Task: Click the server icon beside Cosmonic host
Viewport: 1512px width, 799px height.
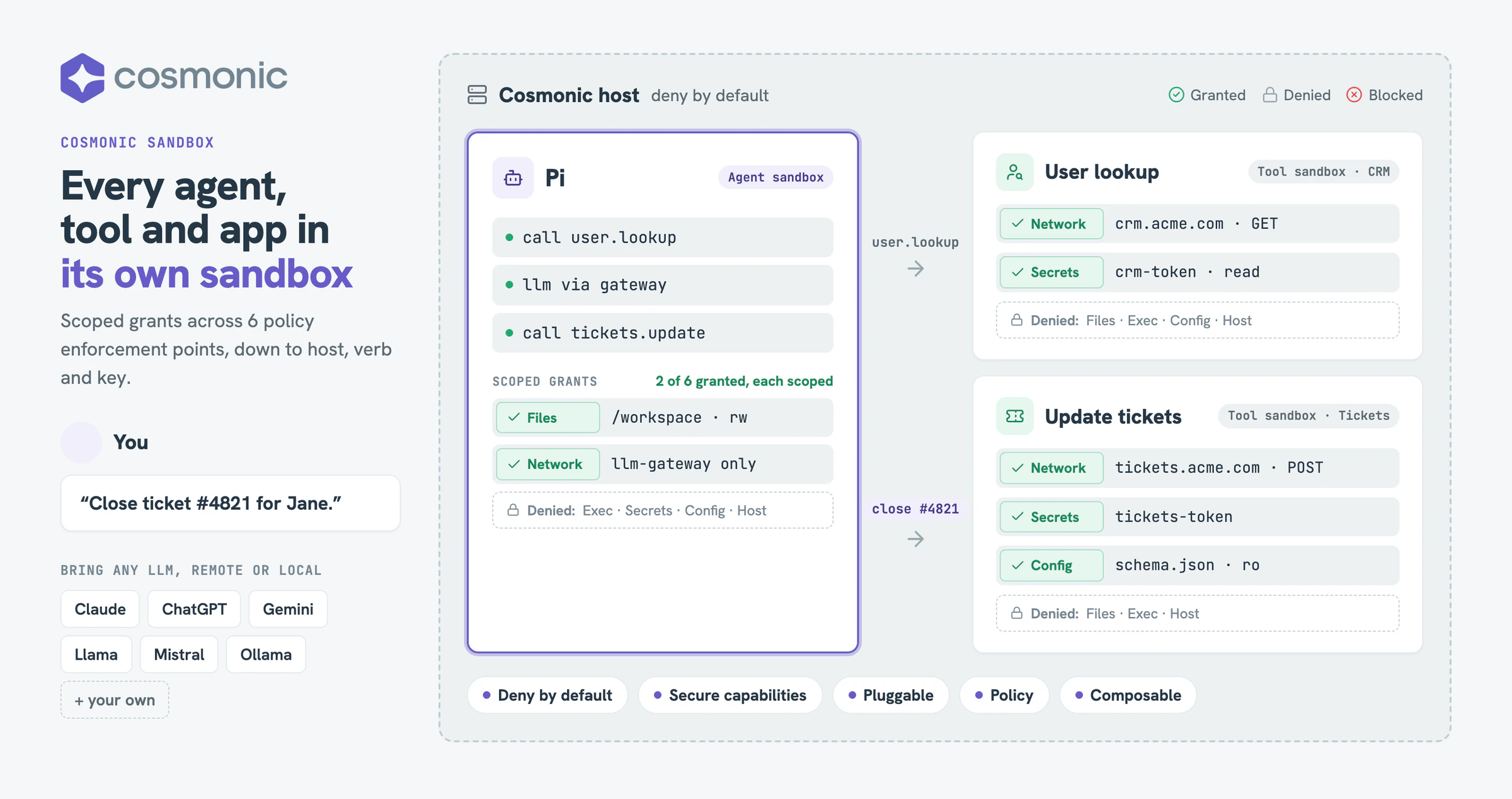Action: 477,95
